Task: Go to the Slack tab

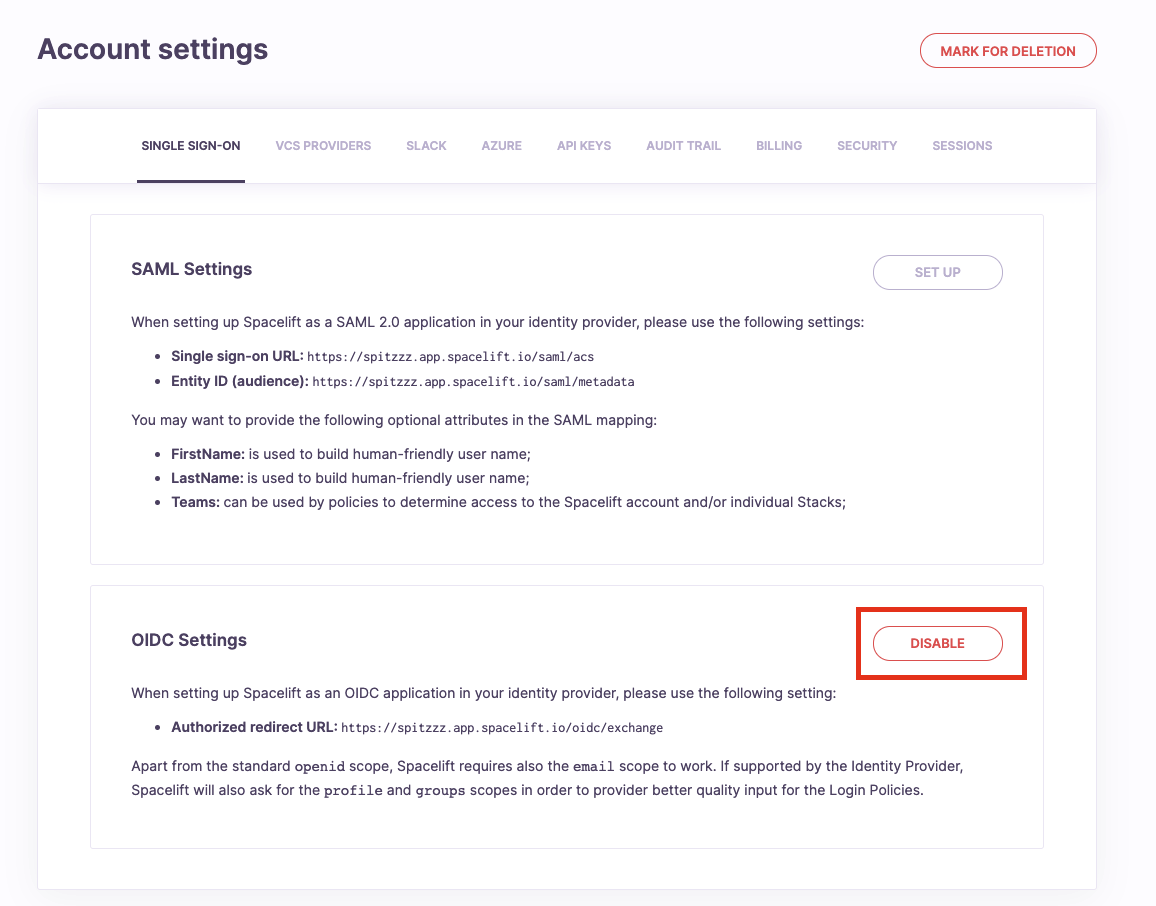Action: 426,146
